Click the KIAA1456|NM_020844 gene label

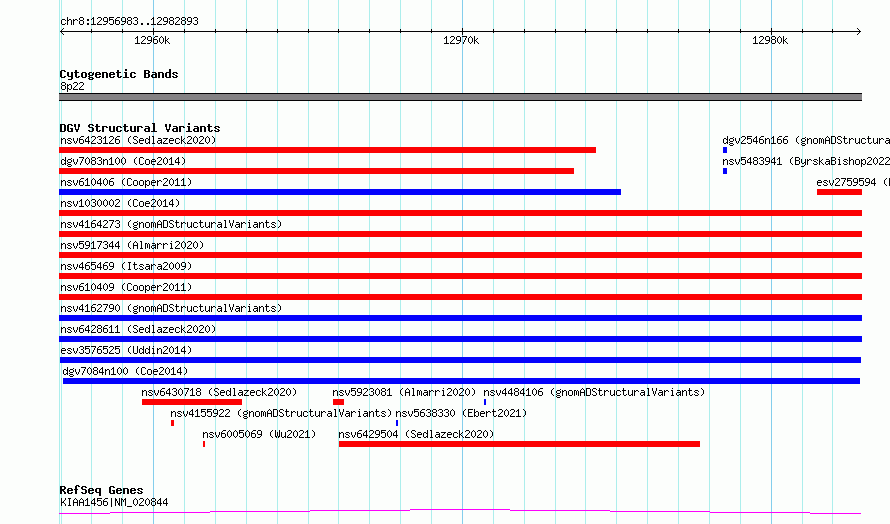114,502
